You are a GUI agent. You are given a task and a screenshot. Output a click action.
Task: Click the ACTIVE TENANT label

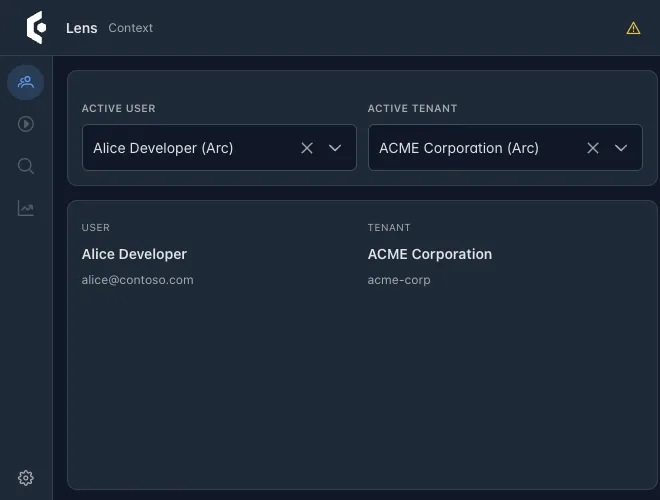tap(412, 109)
